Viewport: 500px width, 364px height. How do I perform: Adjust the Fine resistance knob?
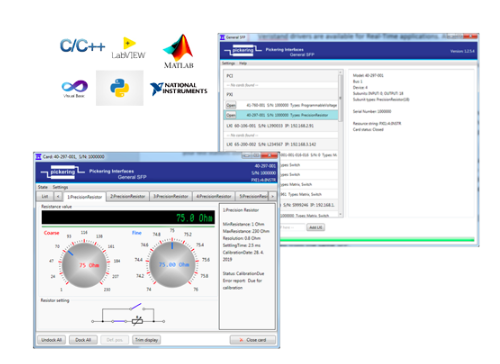[x=172, y=264]
